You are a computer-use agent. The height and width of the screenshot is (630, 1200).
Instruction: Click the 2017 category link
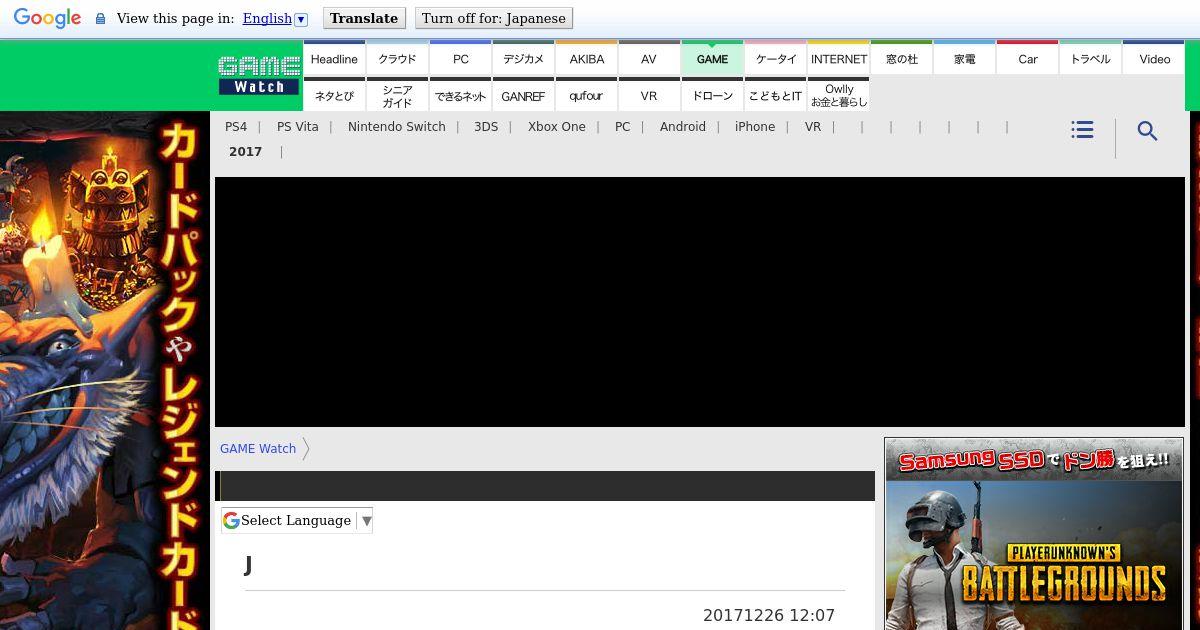click(x=245, y=152)
